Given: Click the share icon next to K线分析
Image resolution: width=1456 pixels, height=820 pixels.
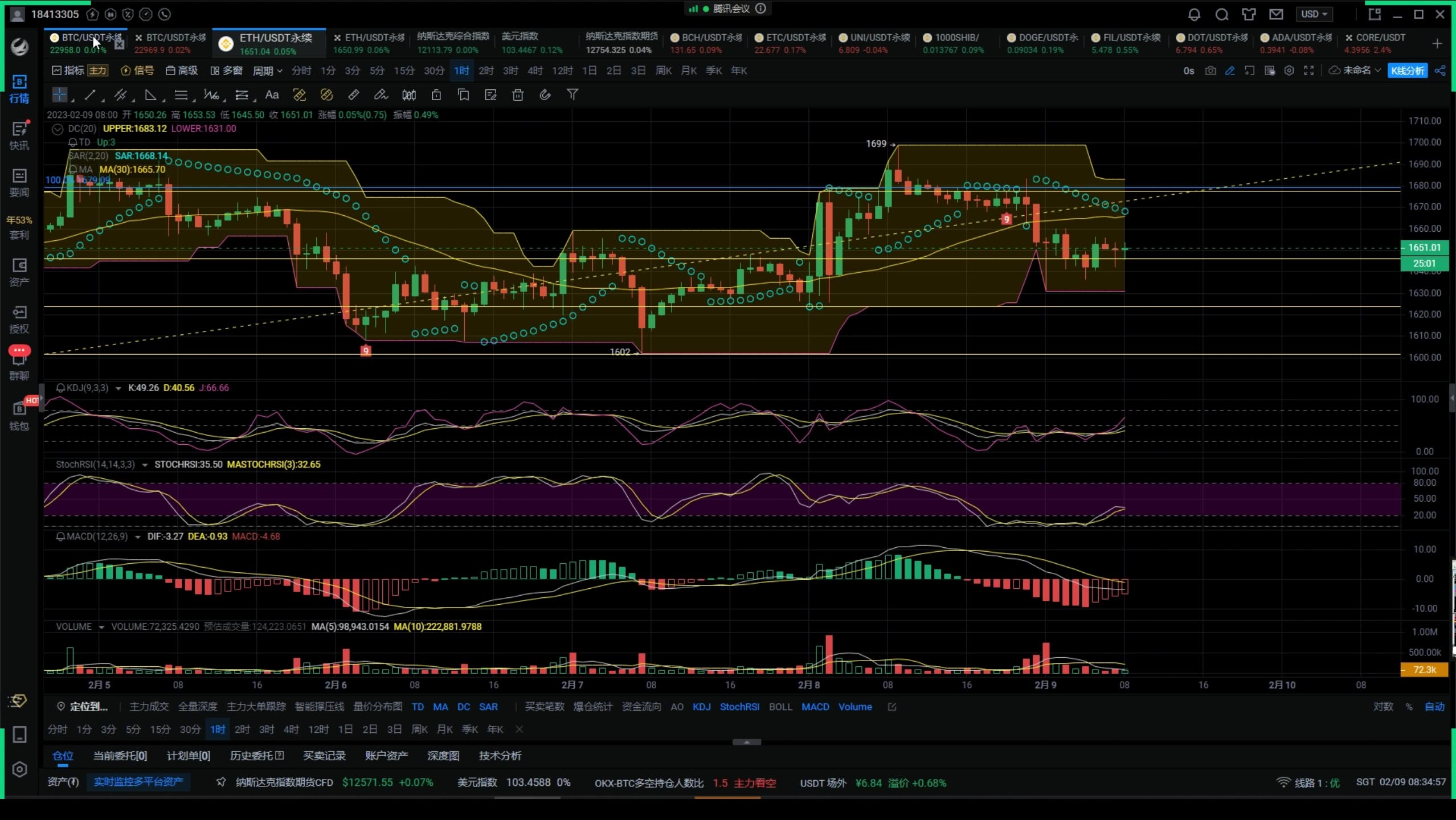Looking at the screenshot, I should click(x=1440, y=71).
